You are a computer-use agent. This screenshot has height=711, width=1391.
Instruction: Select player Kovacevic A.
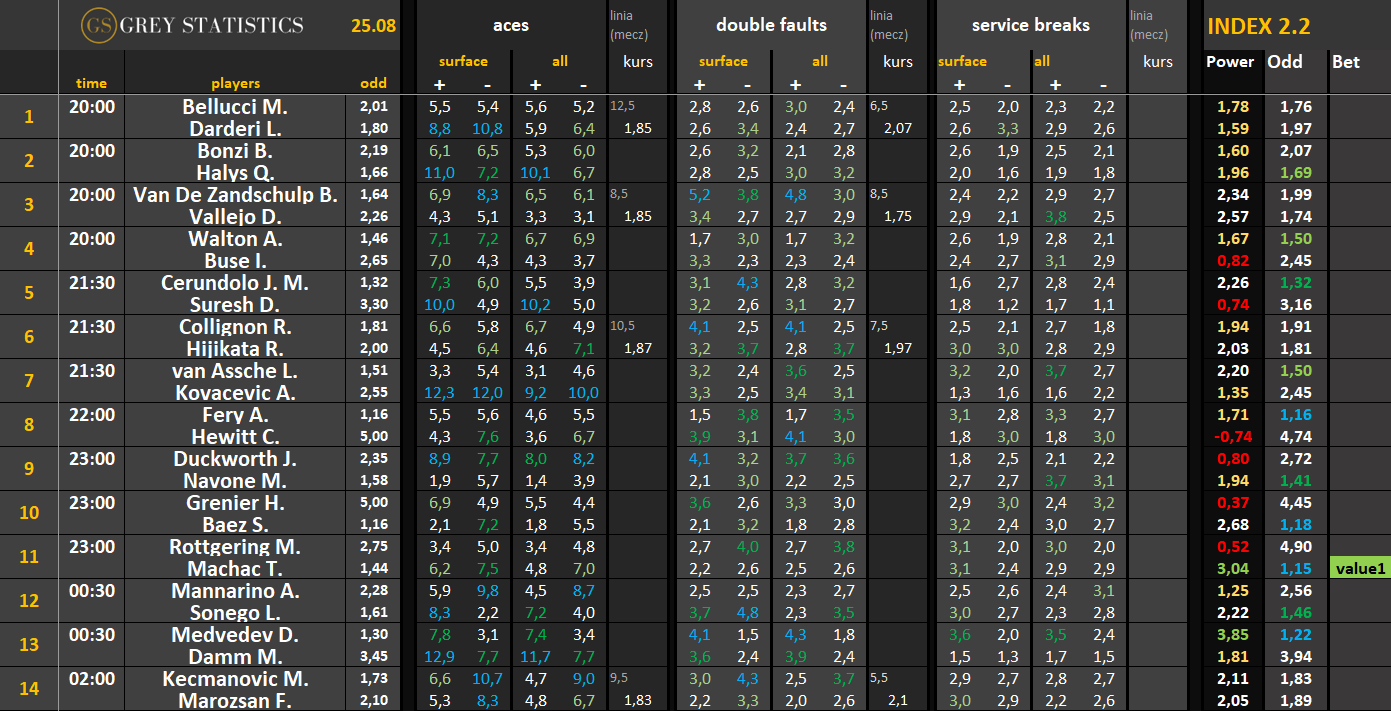[x=235, y=392]
